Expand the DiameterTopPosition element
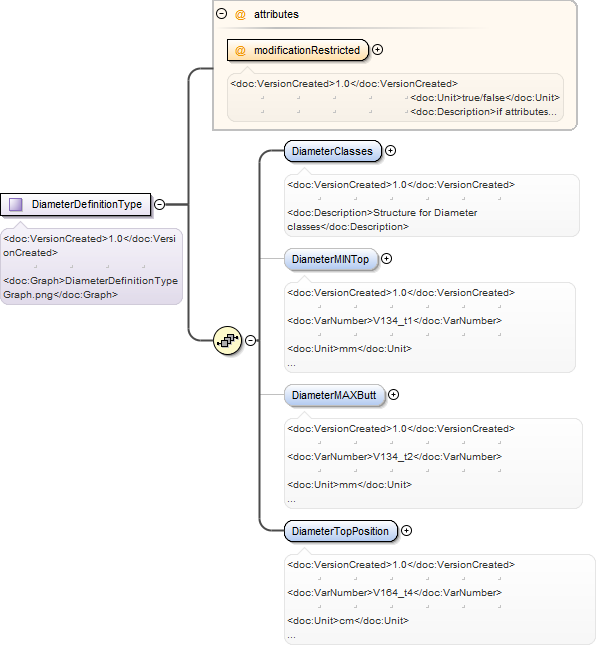This screenshot has width=603, height=648. (407, 531)
